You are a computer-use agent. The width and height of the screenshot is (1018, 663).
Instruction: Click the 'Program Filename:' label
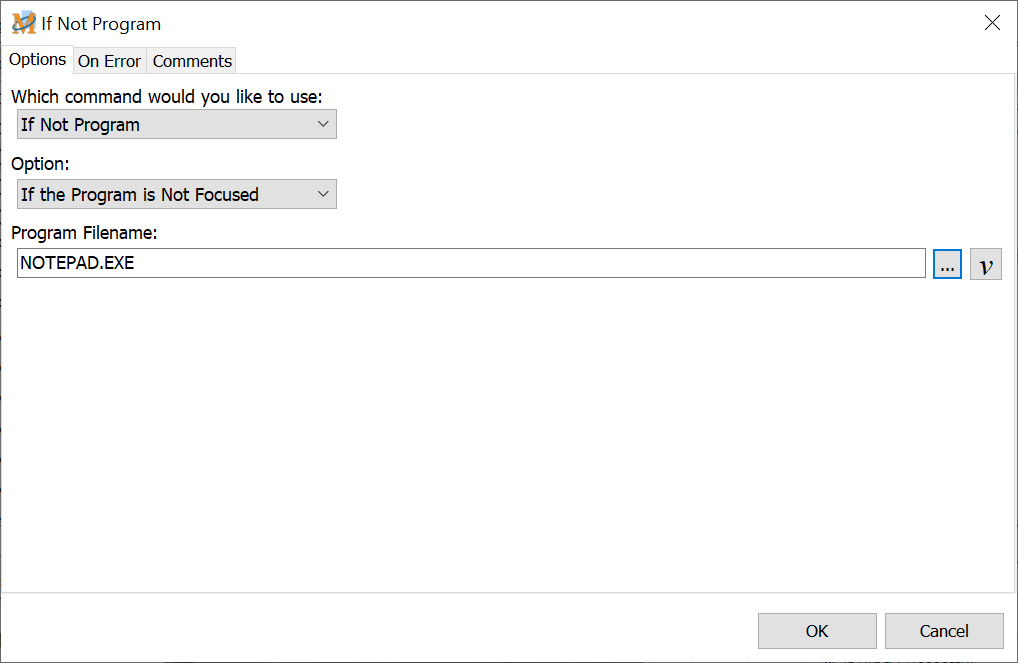tap(85, 233)
